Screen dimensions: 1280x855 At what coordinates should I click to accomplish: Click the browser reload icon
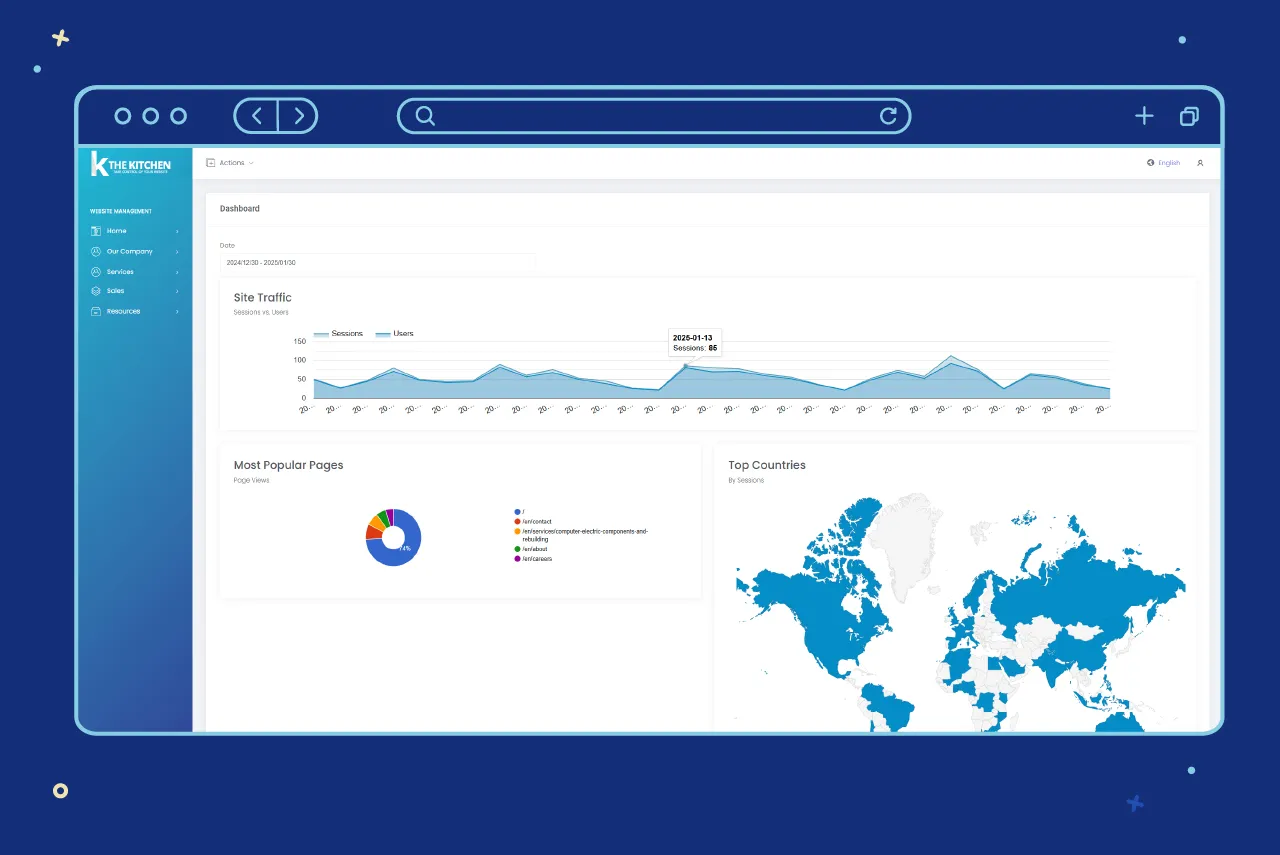pos(888,116)
